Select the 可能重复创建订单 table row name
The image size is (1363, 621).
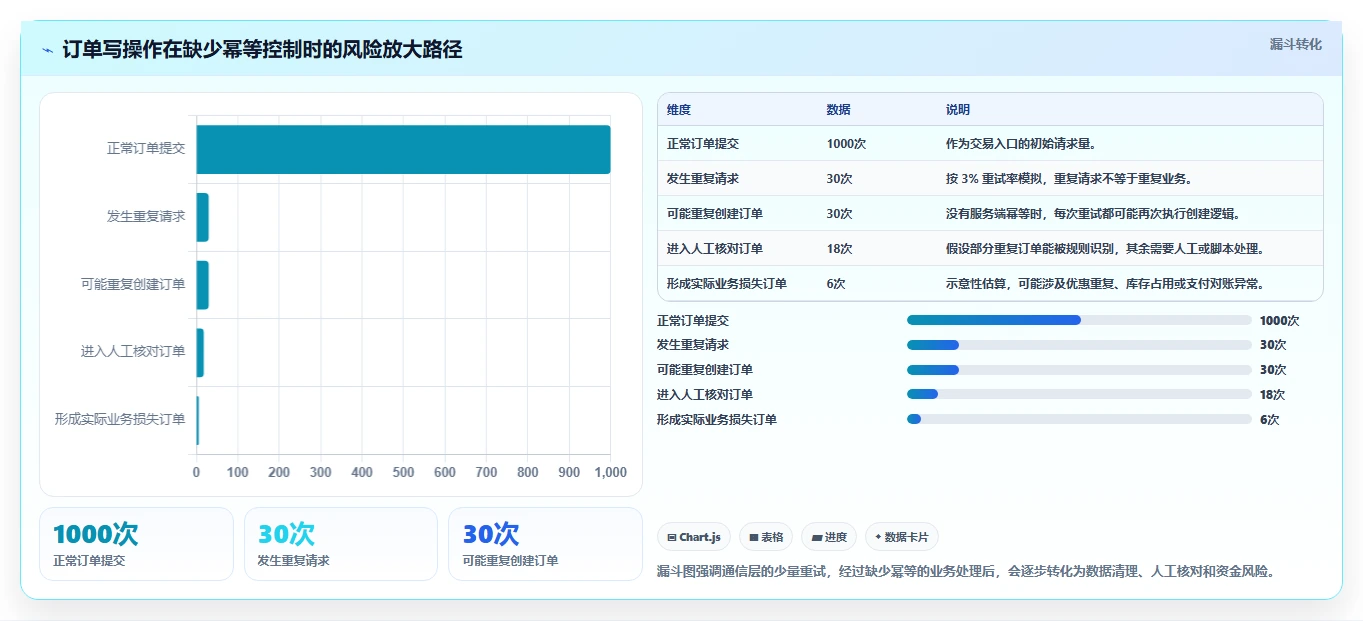715,214
